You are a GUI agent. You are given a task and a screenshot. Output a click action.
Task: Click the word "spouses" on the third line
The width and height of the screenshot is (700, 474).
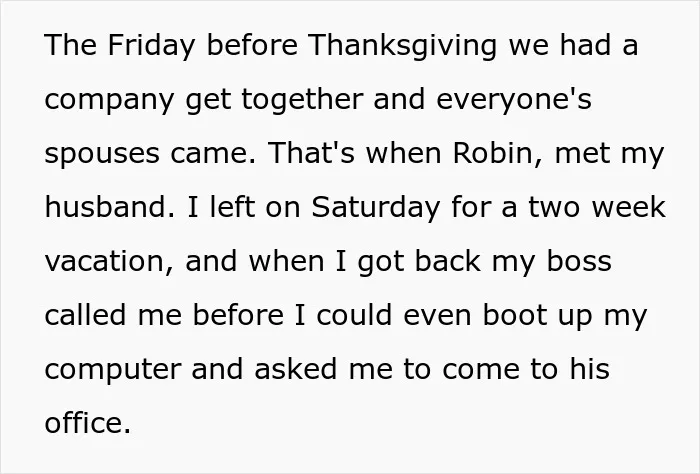pos(102,154)
